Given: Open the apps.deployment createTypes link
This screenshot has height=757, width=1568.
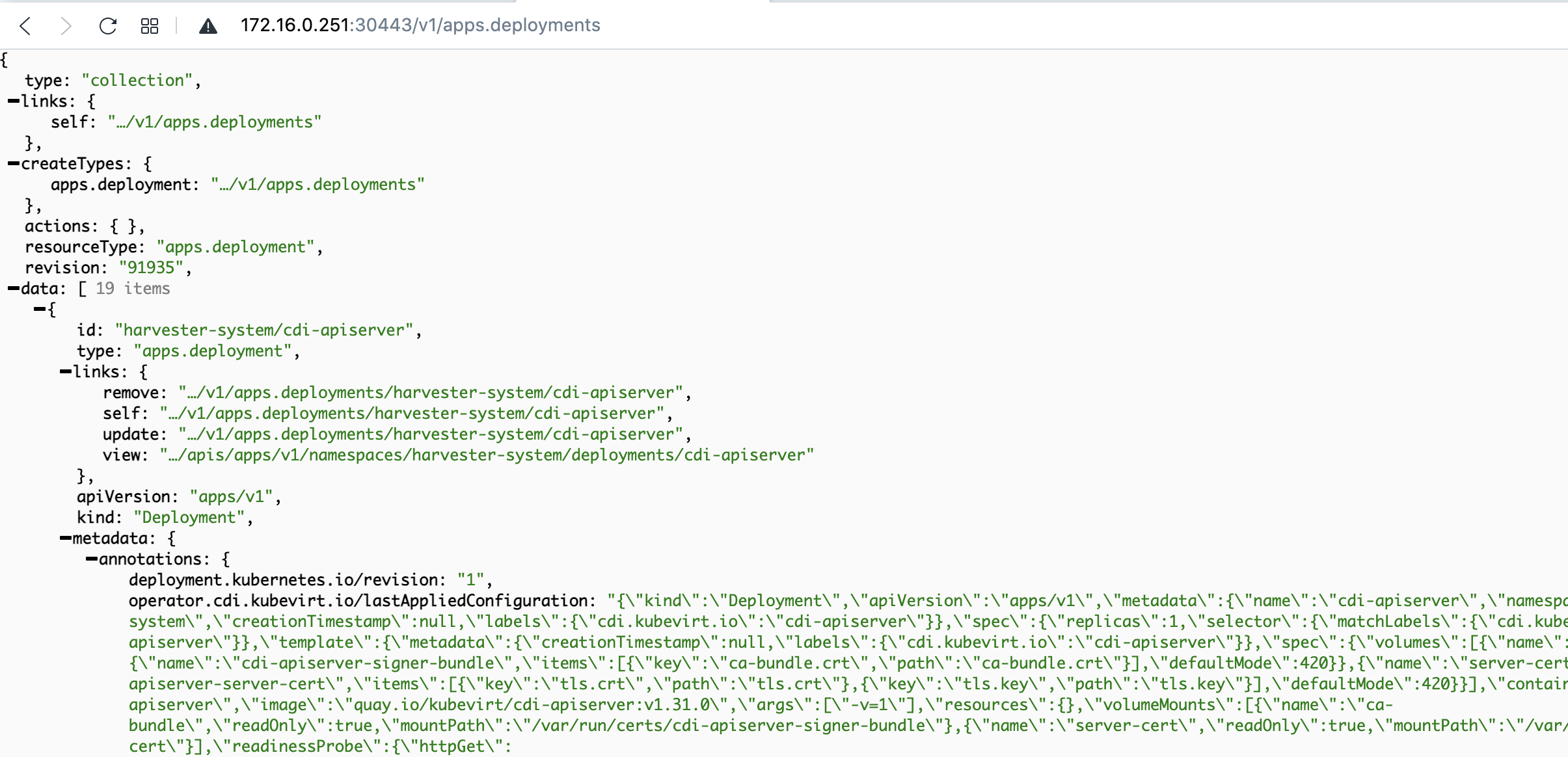Looking at the screenshot, I should [x=317, y=184].
